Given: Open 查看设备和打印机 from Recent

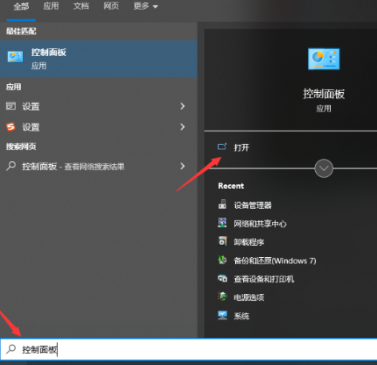Looking at the screenshot, I should (264, 279).
